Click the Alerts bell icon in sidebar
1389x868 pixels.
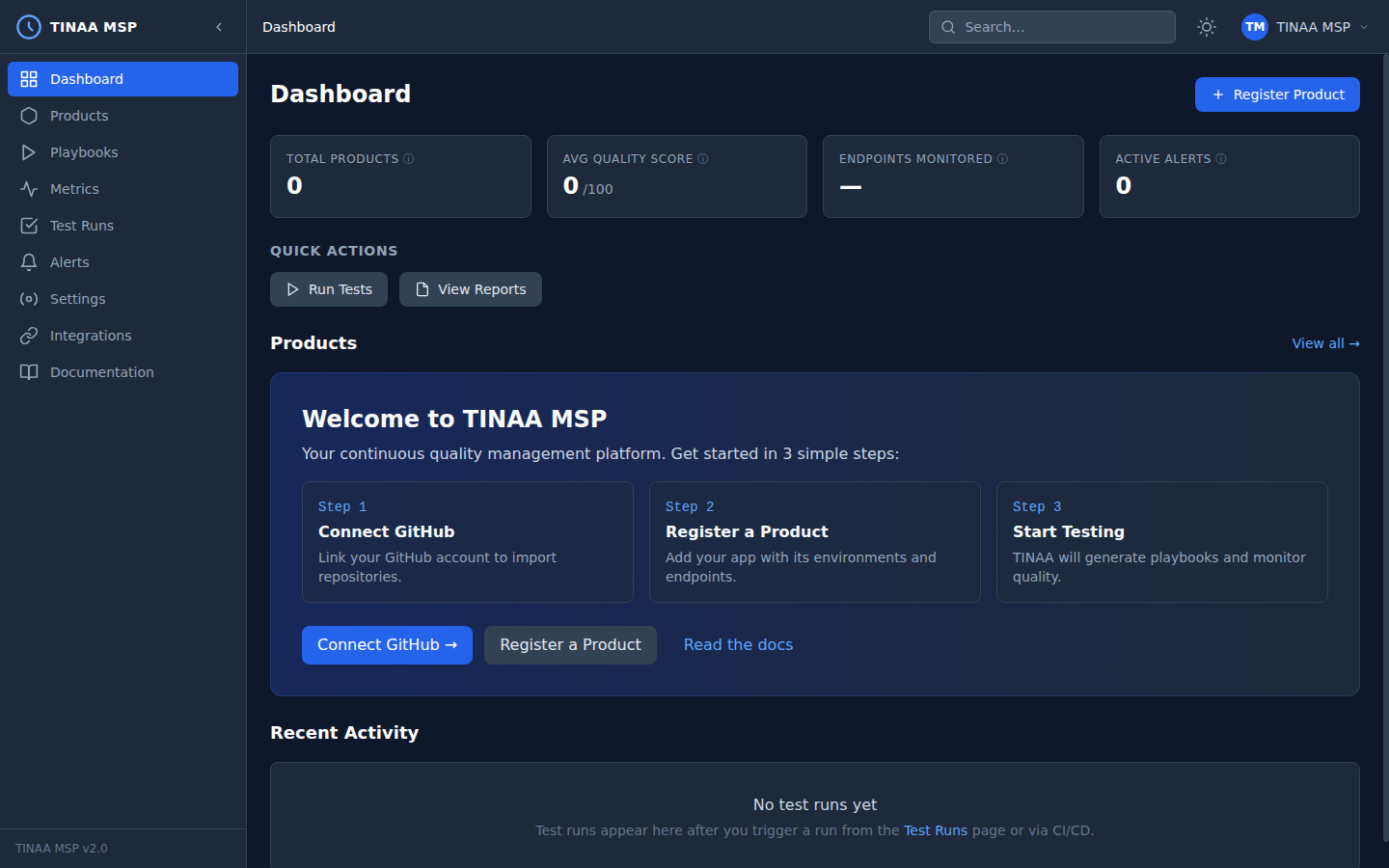click(x=29, y=262)
